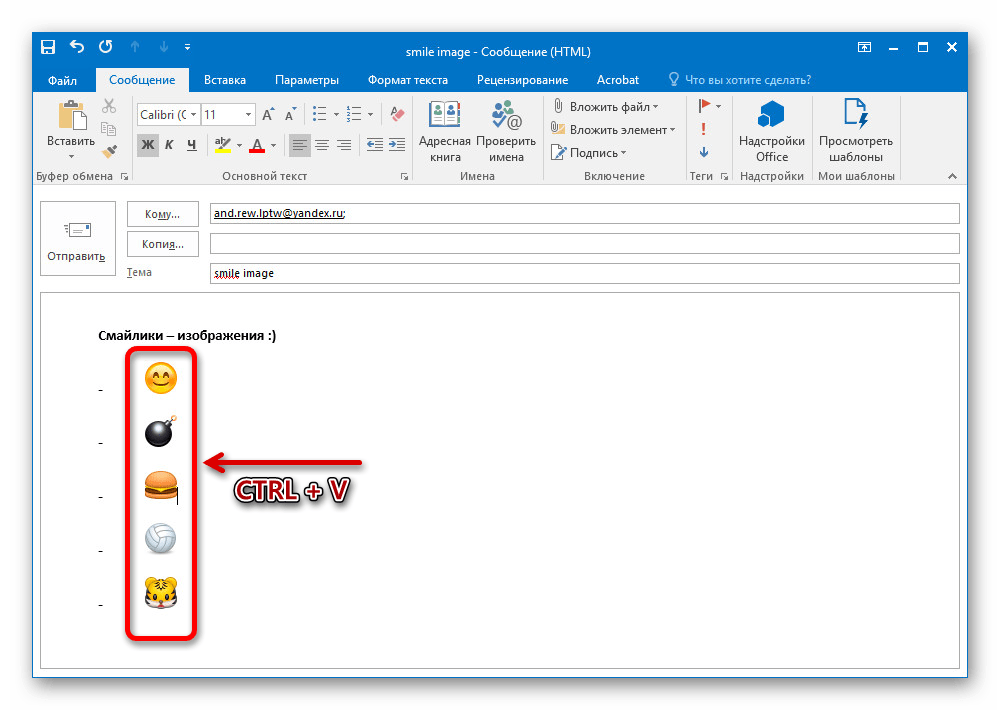Expand the bullet list style arrow
1000x710 pixels.
[336, 115]
